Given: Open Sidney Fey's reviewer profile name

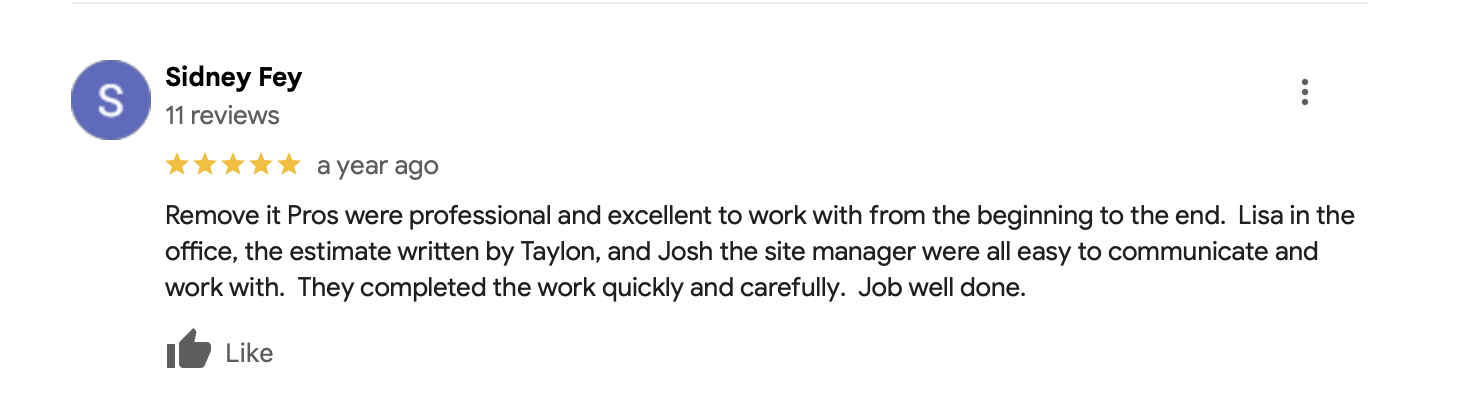Looking at the screenshot, I should point(234,78).
